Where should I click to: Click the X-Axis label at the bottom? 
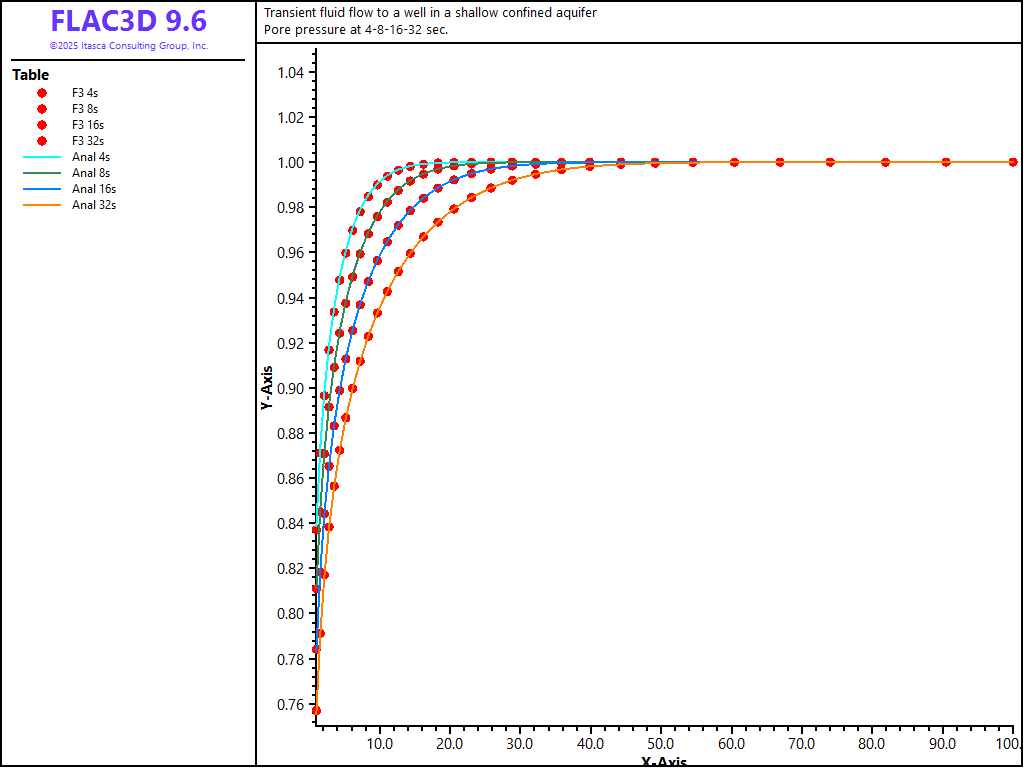[663, 762]
